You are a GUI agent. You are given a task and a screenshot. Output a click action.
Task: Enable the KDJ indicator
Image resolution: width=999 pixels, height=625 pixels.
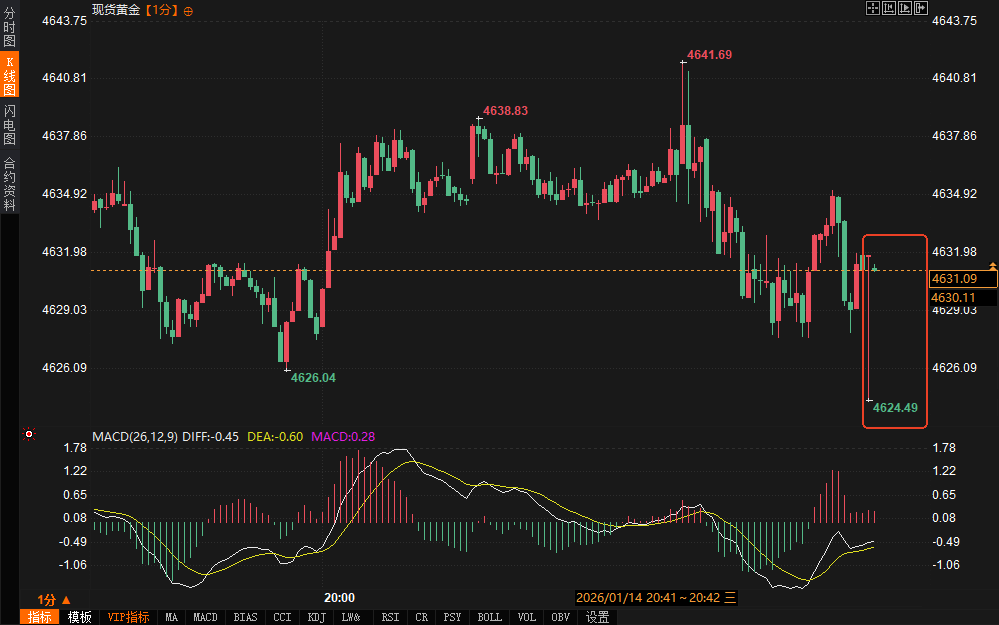pos(317,617)
